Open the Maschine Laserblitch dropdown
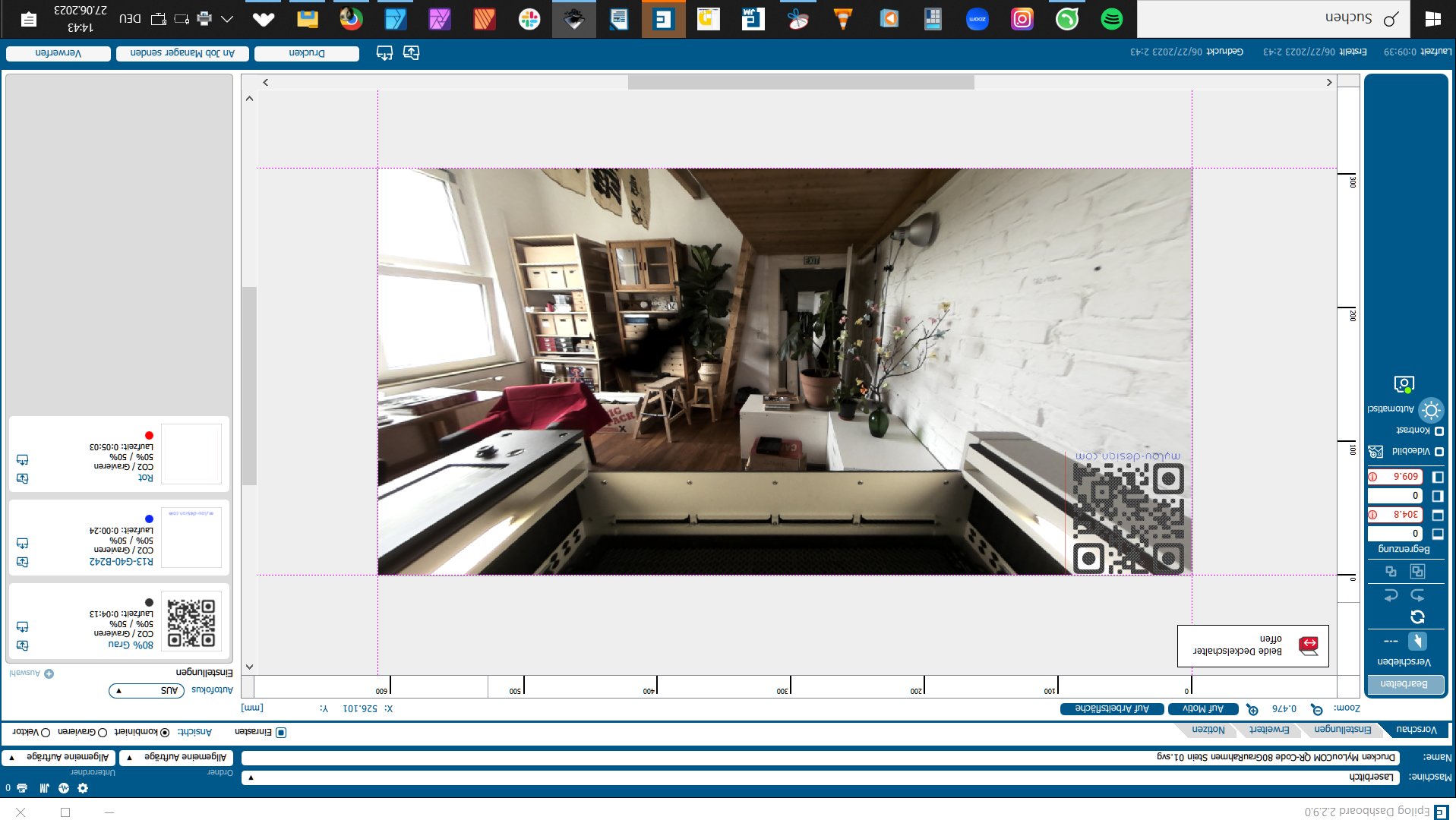1456x820 pixels. pos(820,777)
